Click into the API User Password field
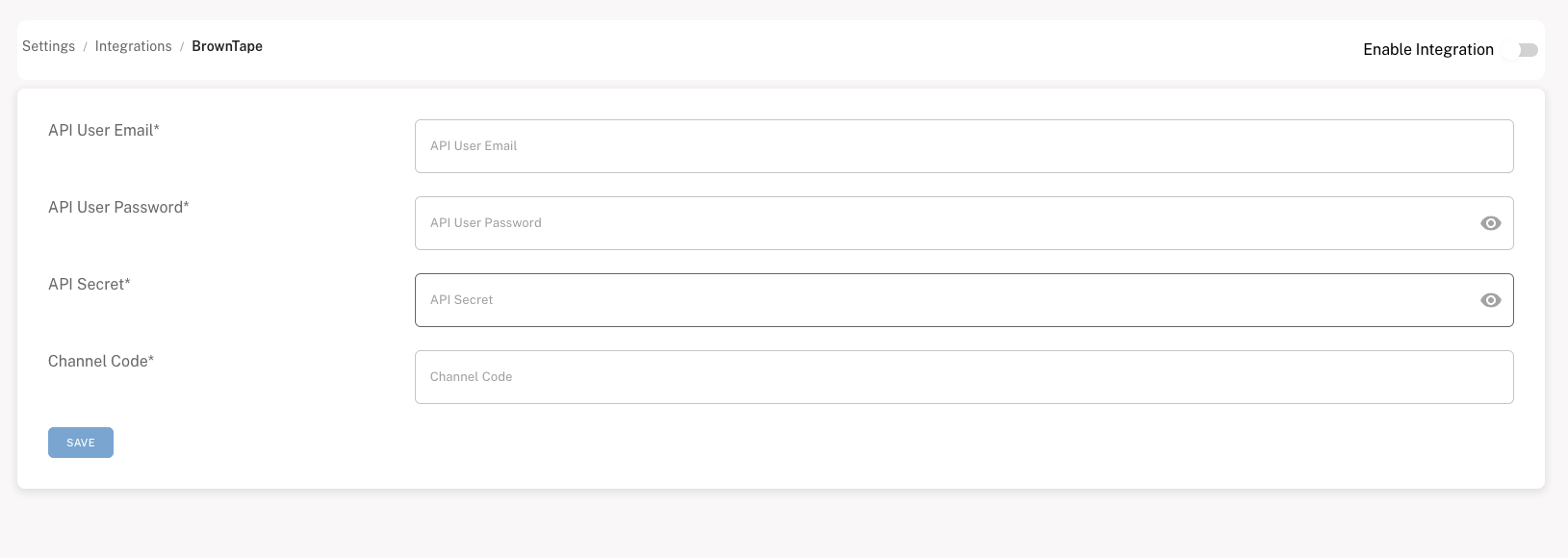 pos(943,223)
